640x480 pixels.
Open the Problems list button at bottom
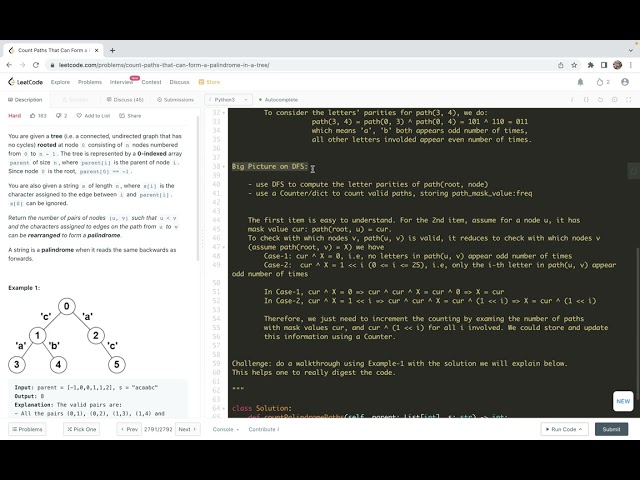click(27, 429)
